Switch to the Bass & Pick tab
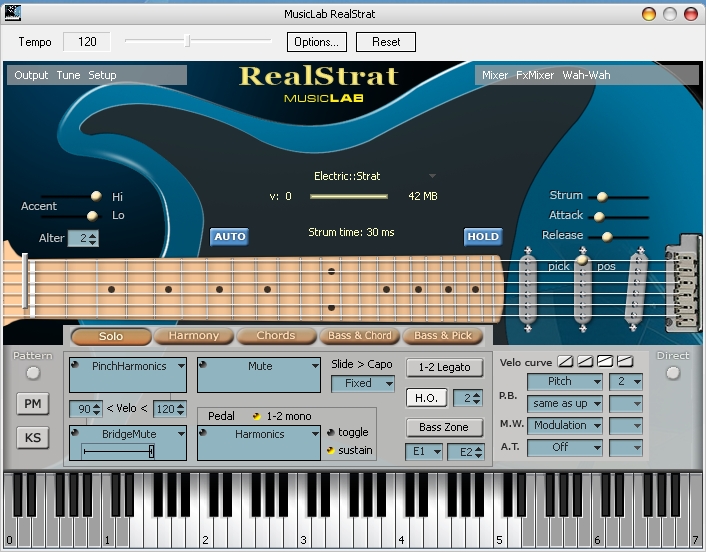 [443, 336]
